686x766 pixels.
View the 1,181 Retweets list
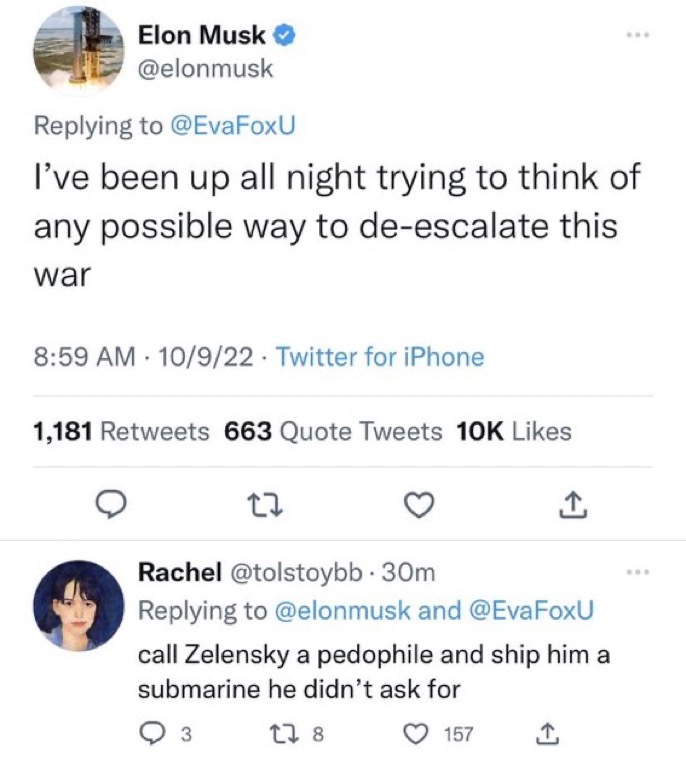pos(121,432)
